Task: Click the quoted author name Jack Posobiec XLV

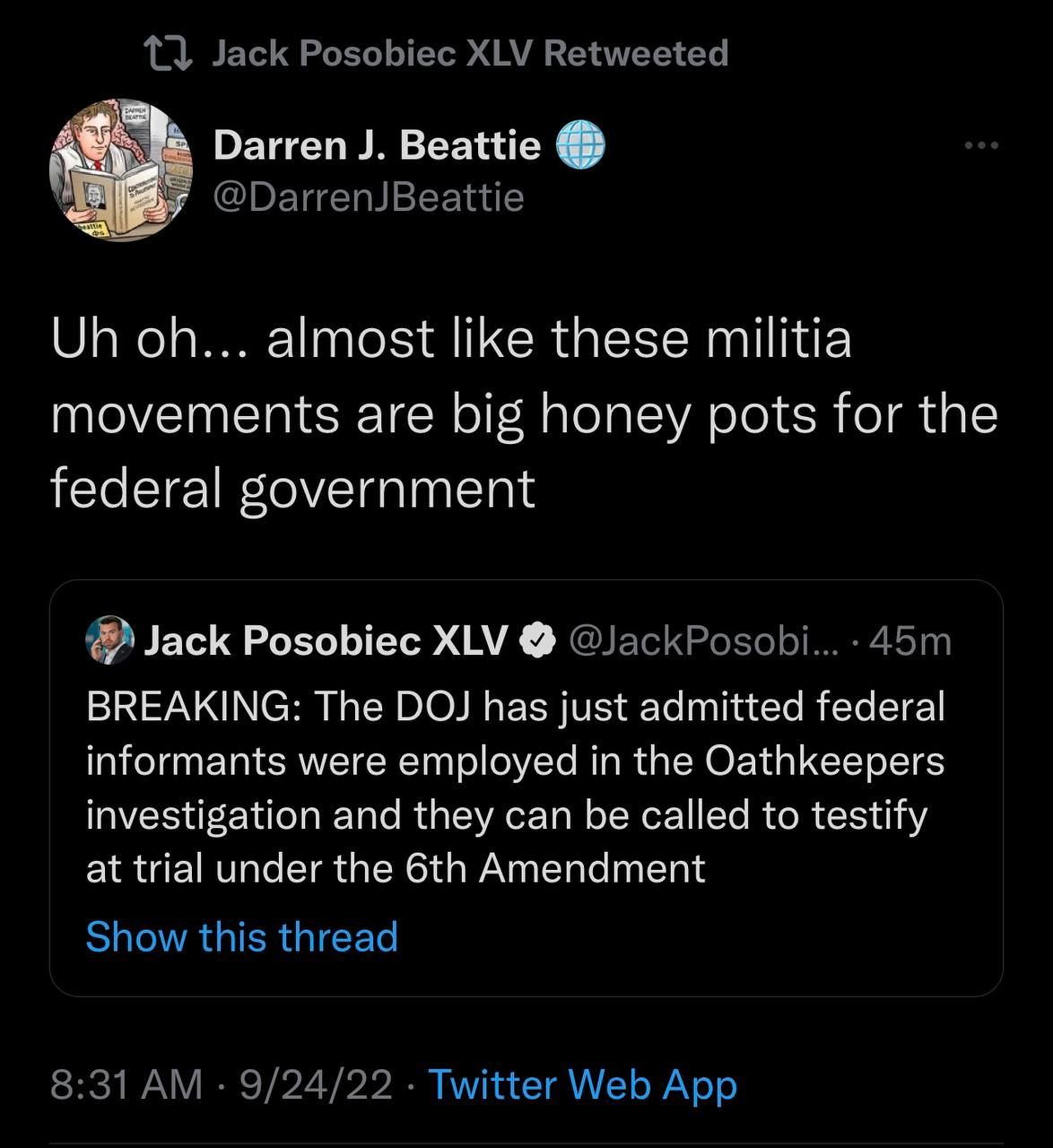Action: (x=326, y=641)
